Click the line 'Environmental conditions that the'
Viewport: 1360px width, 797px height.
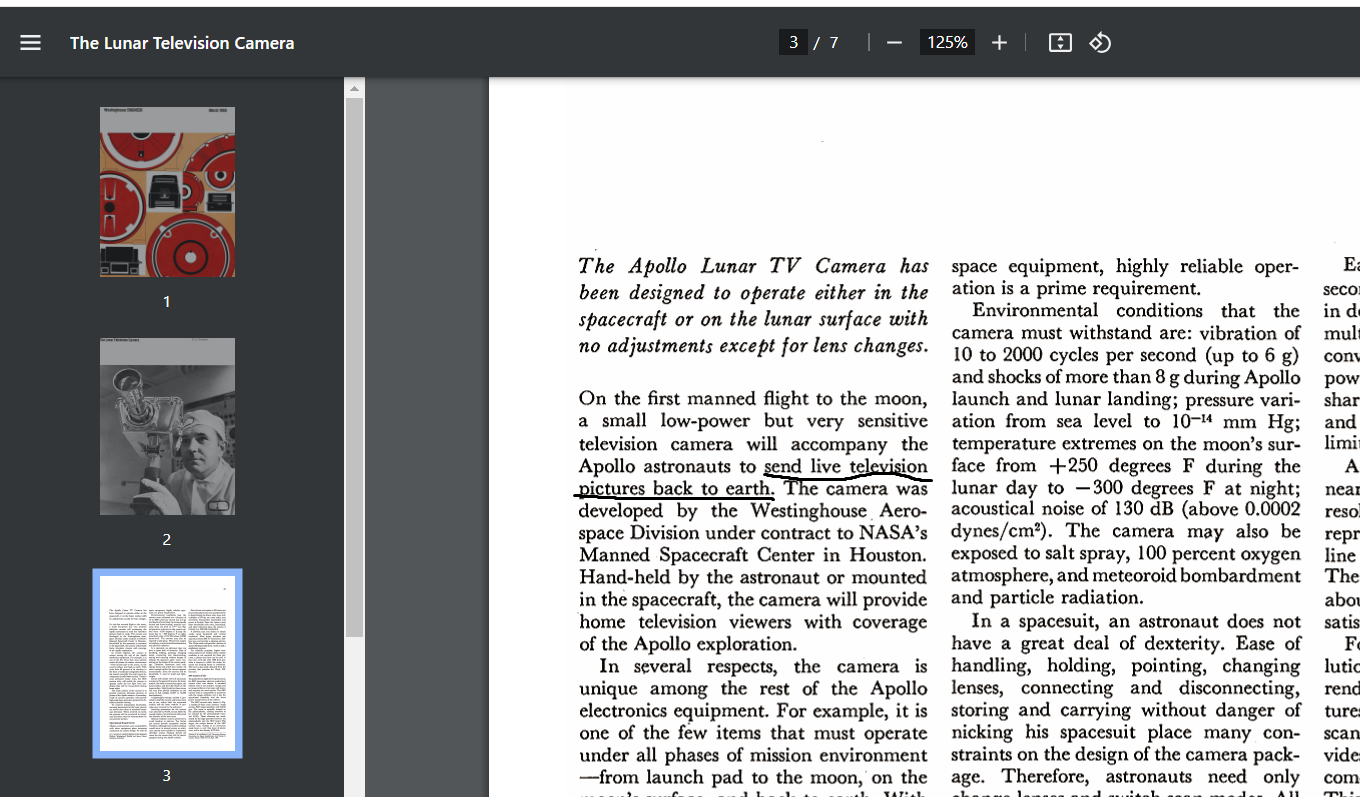[x=1136, y=310]
